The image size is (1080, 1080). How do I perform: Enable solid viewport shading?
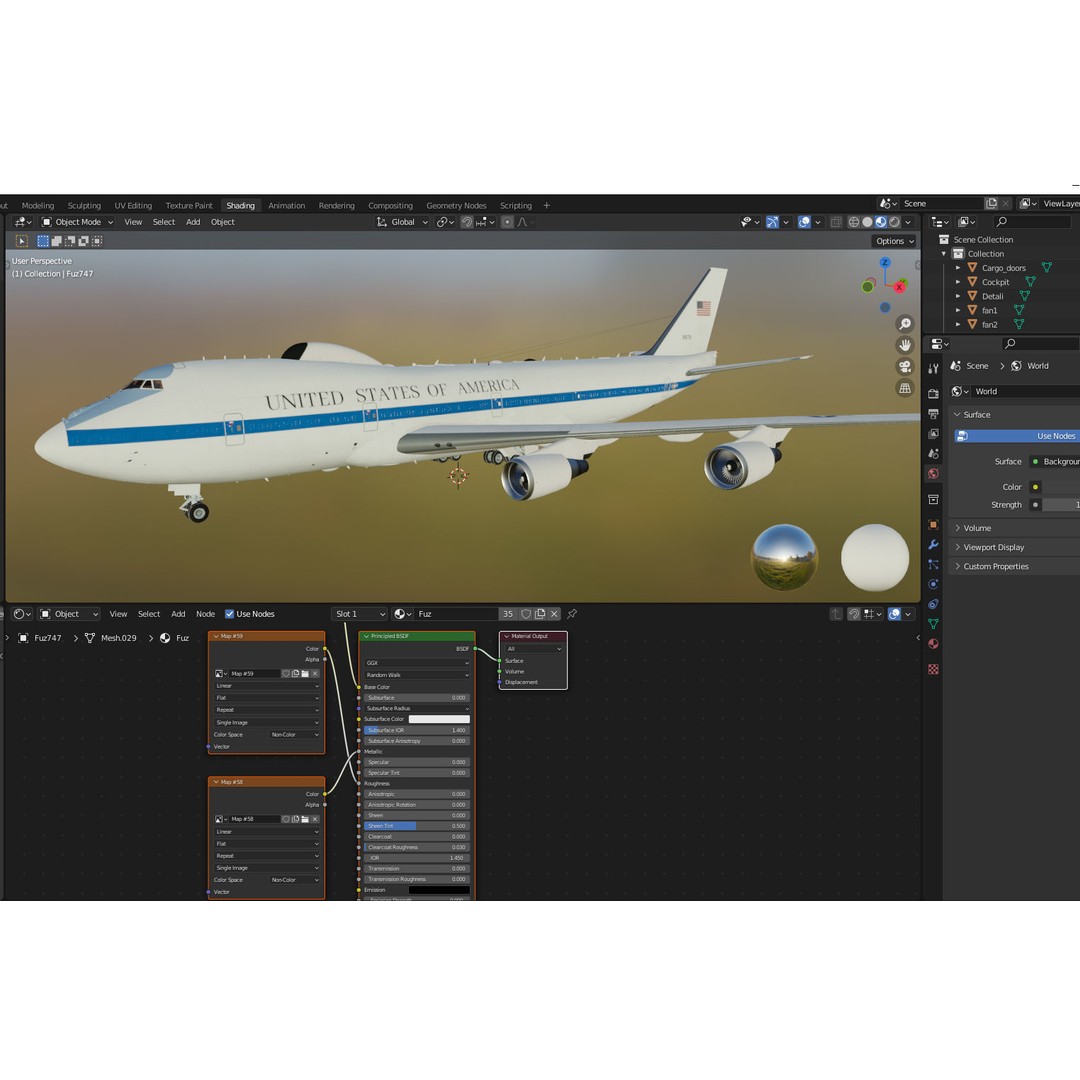[x=867, y=222]
